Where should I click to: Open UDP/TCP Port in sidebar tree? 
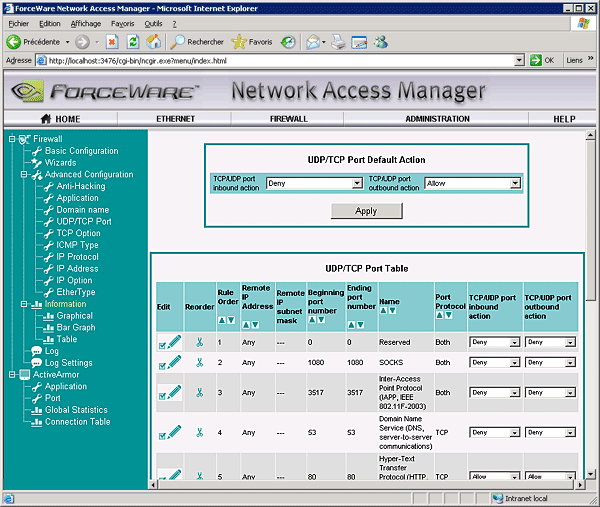tap(84, 222)
